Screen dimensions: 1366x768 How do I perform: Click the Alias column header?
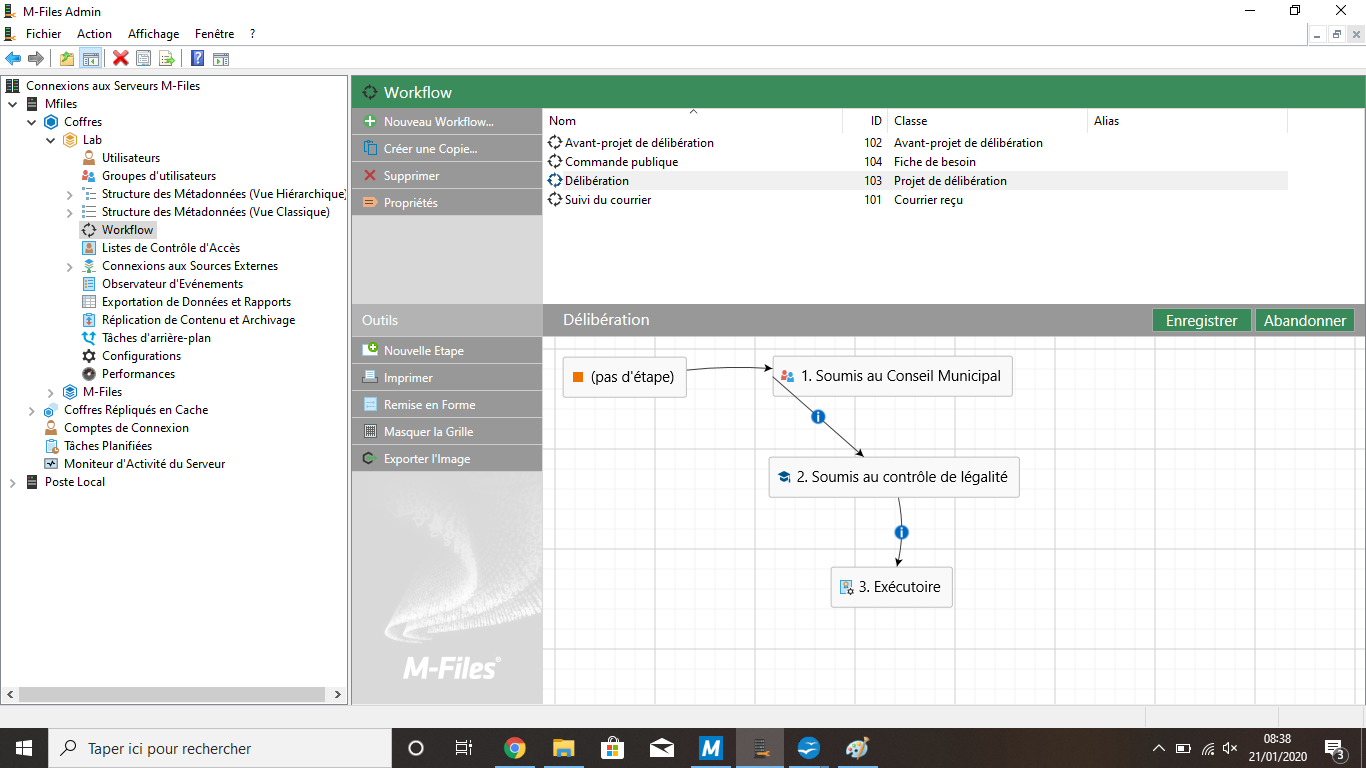coord(1188,121)
